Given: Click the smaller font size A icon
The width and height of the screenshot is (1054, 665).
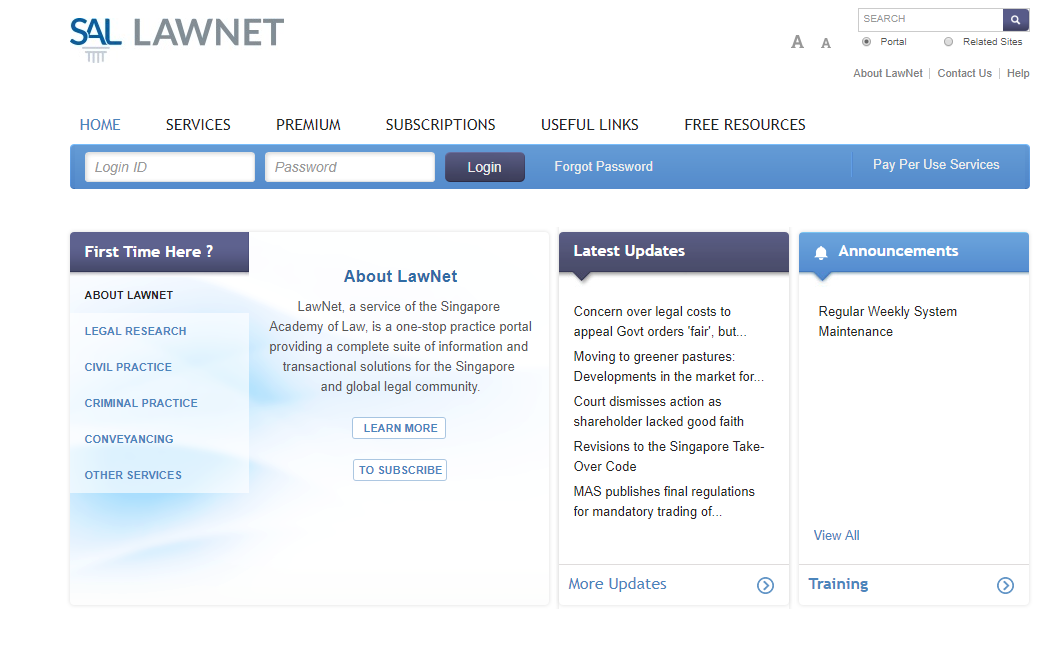Looking at the screenshot, I should coord(826,44).
